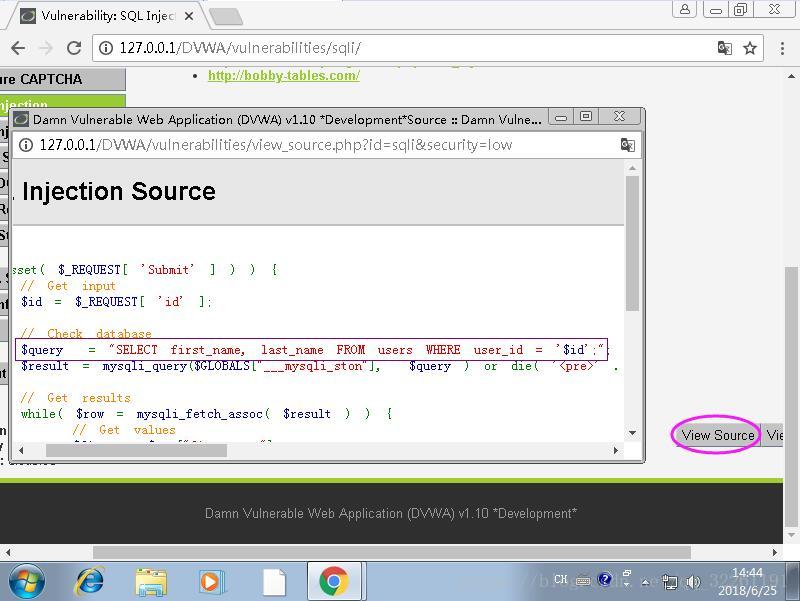Reload the DVWA SQL injection page
This screenshot has width=800, height=601.
point(74,48)
